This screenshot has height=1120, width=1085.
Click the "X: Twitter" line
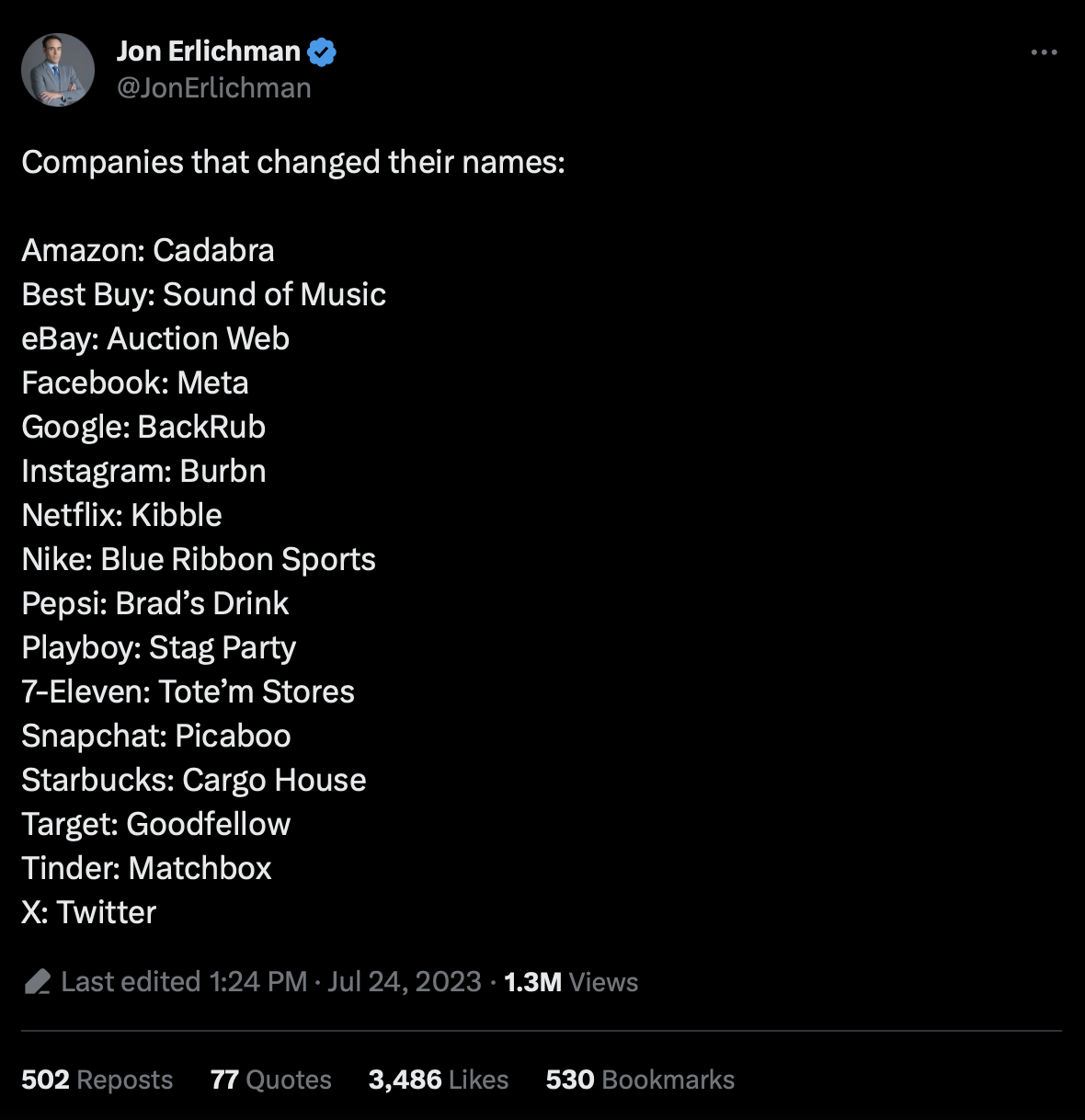coord(89,912)
